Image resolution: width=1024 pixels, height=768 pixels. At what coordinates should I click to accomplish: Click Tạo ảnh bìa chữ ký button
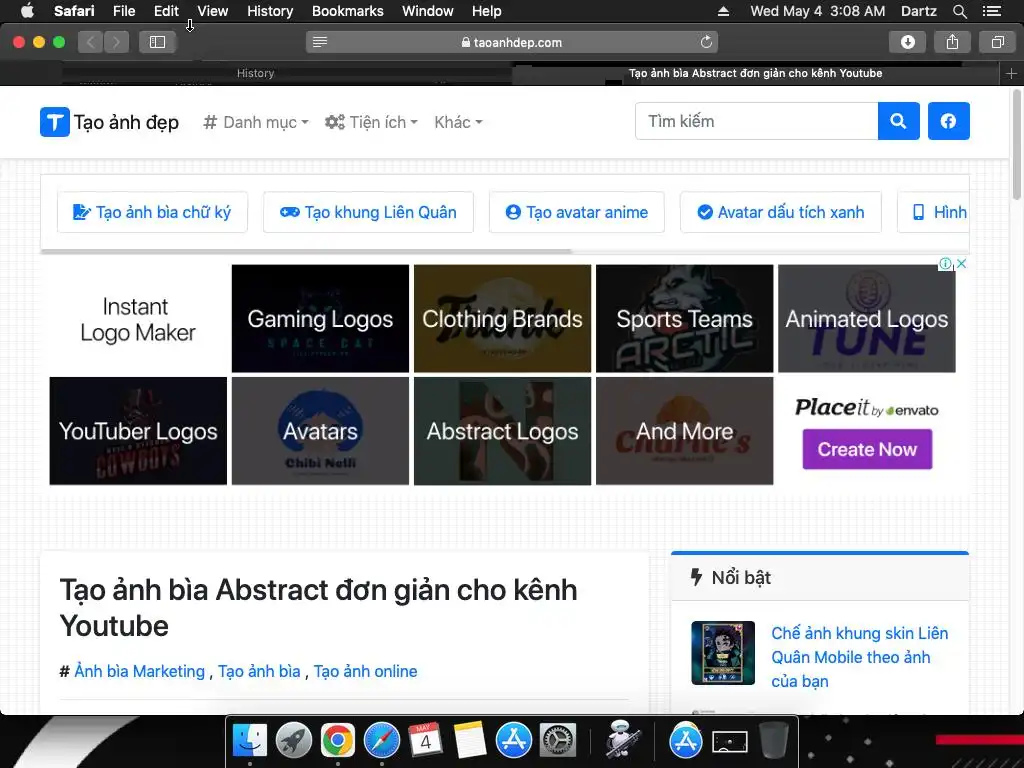point(152,212)
